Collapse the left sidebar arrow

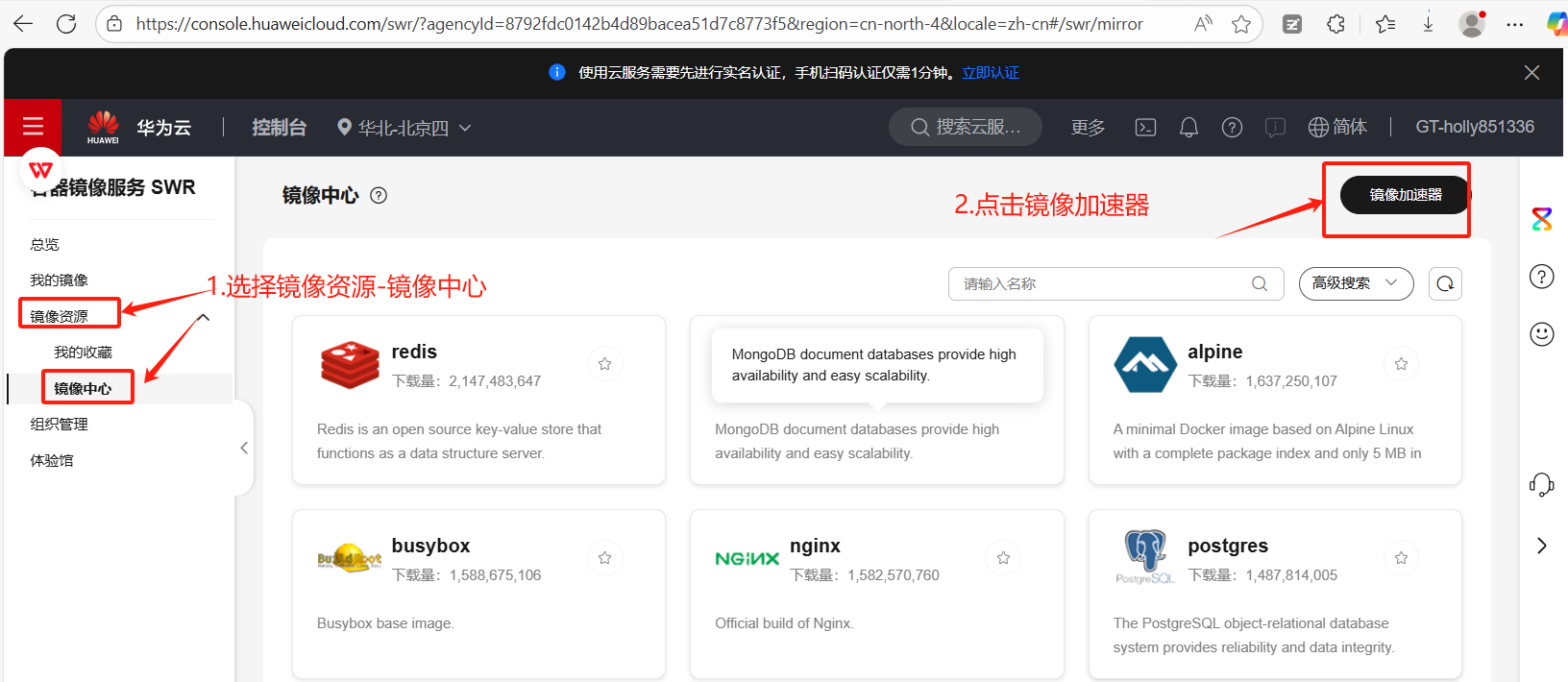(244, 448)
